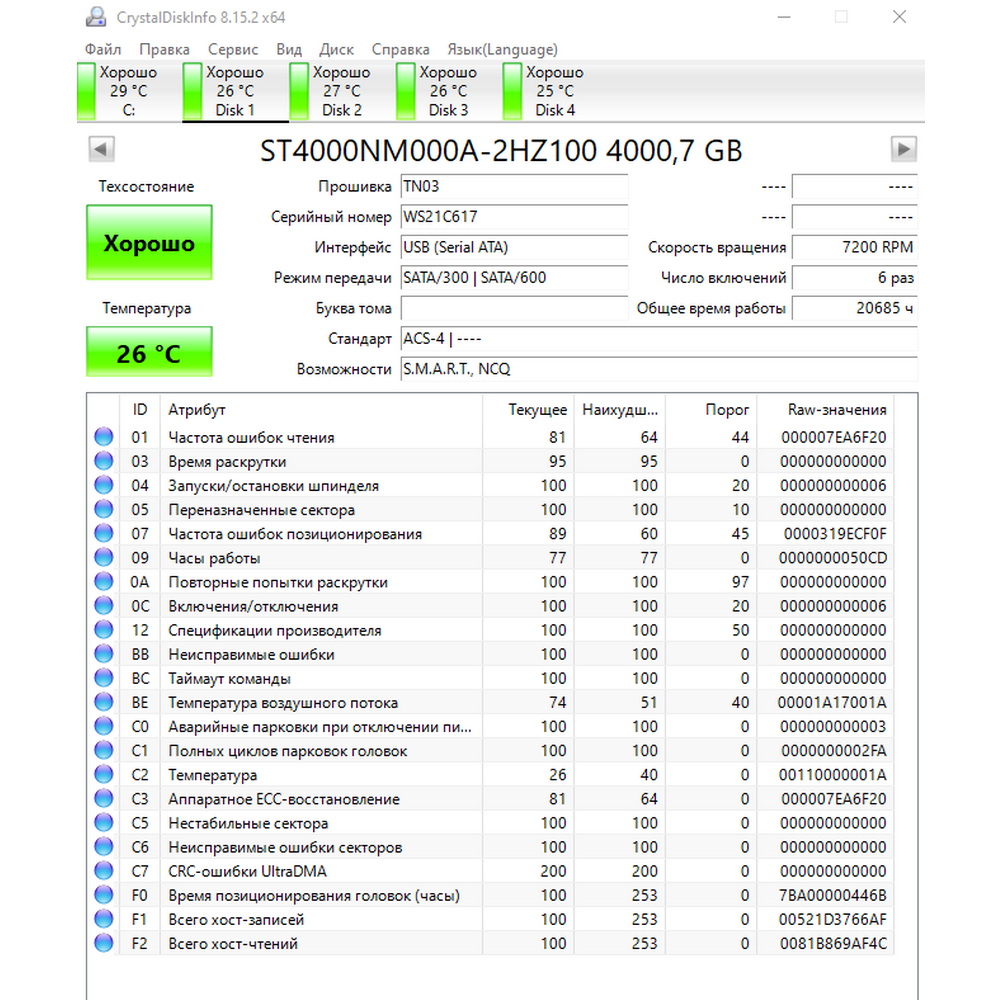Open the Файл menu

point(103,49)
